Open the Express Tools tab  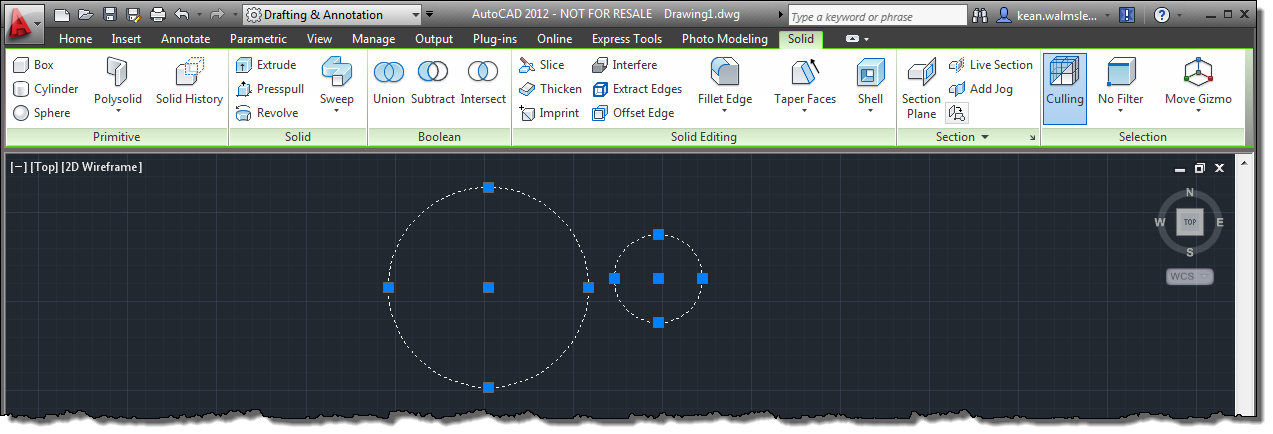click(627, 39)
